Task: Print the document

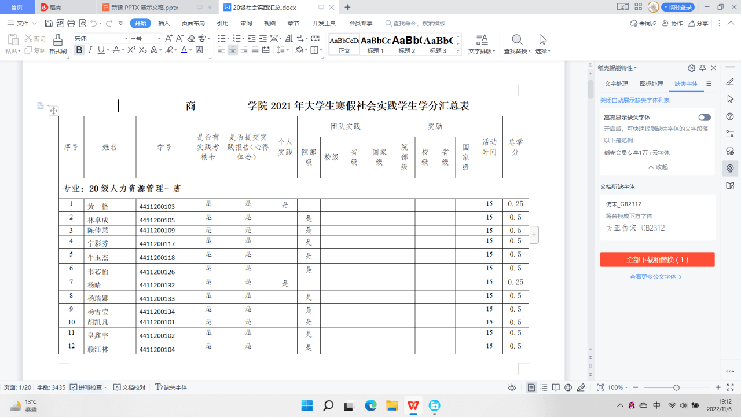Action: (71, 23)
